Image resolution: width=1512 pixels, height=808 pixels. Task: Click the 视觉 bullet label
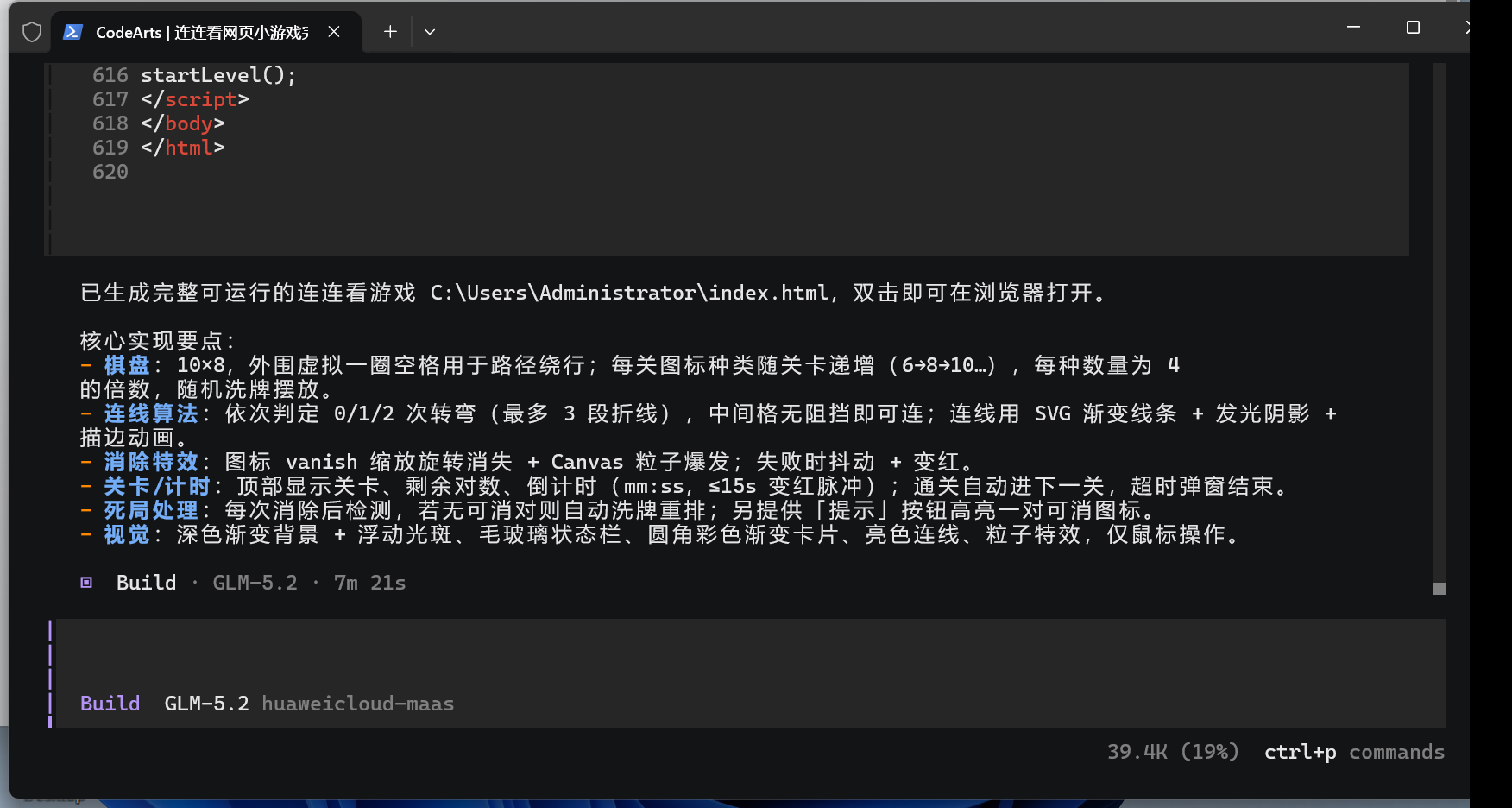pyautogui.click(x=127, y=534)
